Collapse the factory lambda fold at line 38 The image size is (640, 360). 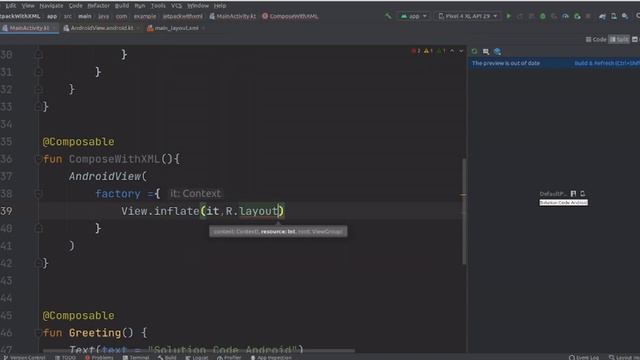38,193
